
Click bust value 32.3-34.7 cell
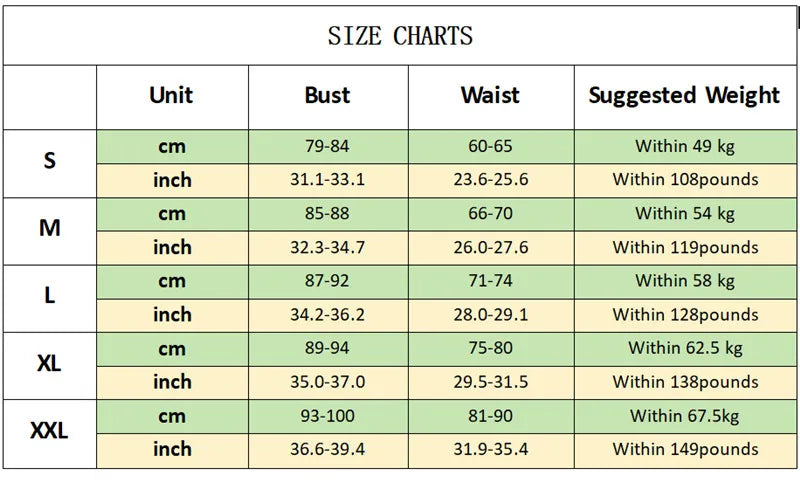point(327,247)
